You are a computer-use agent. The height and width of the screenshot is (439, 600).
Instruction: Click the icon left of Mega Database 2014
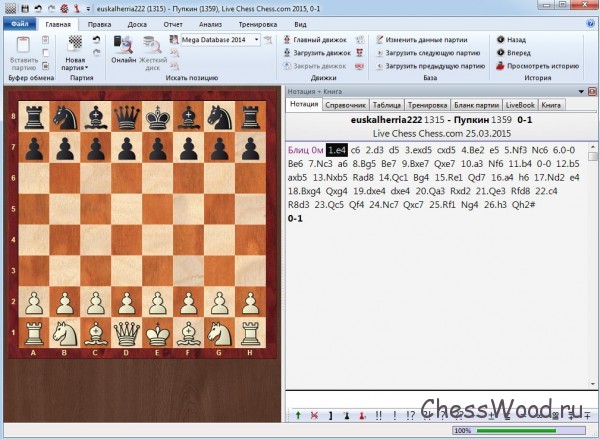[x=174, y=39]
